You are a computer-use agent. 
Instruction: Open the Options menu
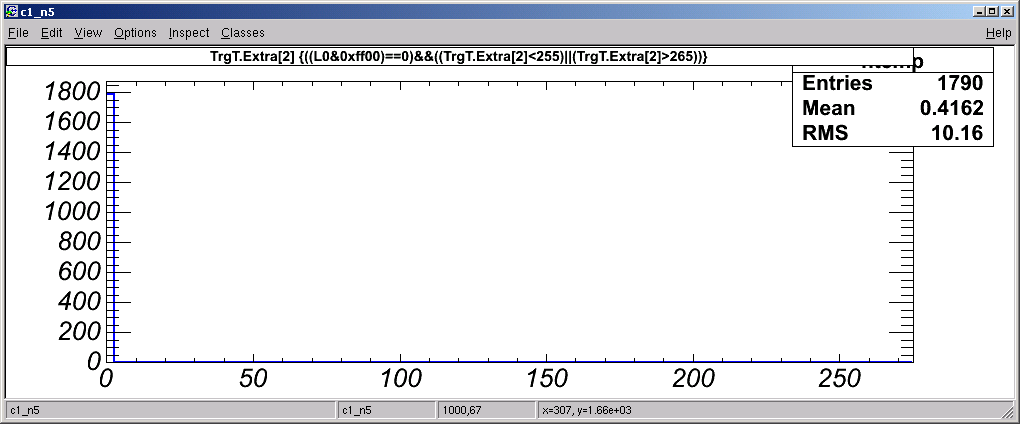coord(135,33)
